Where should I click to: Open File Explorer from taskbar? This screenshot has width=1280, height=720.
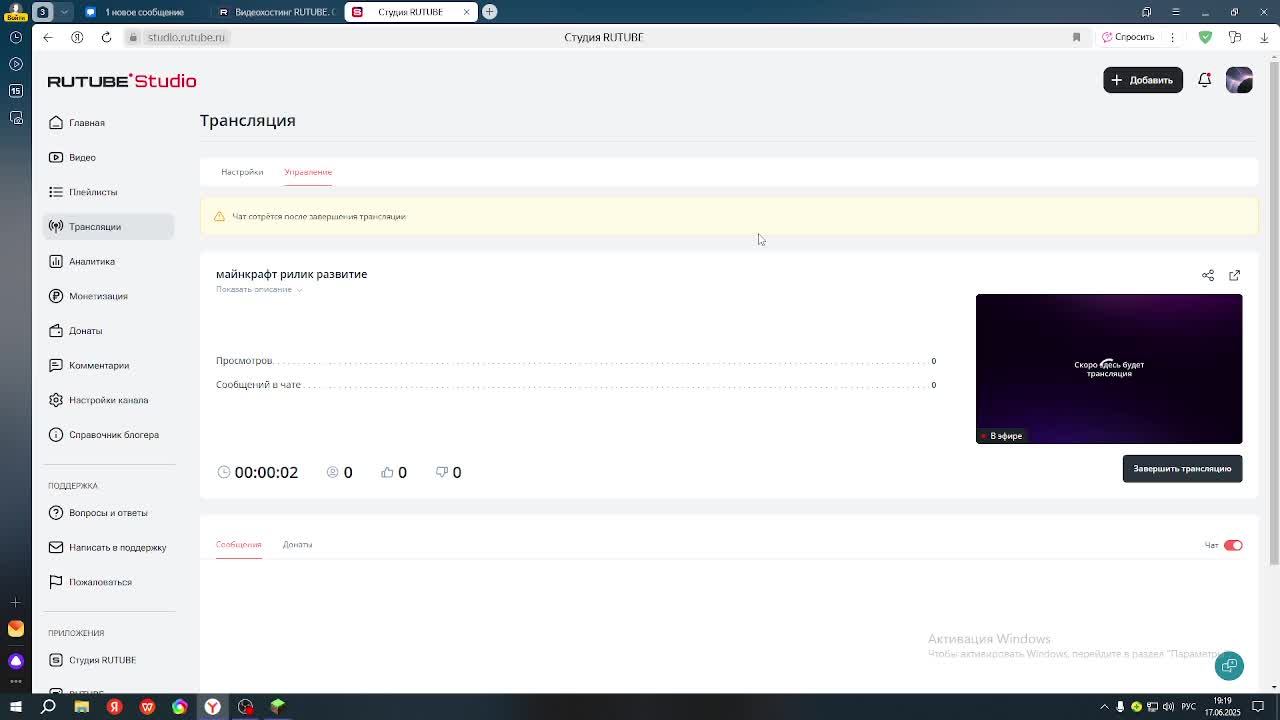(82, 707)
